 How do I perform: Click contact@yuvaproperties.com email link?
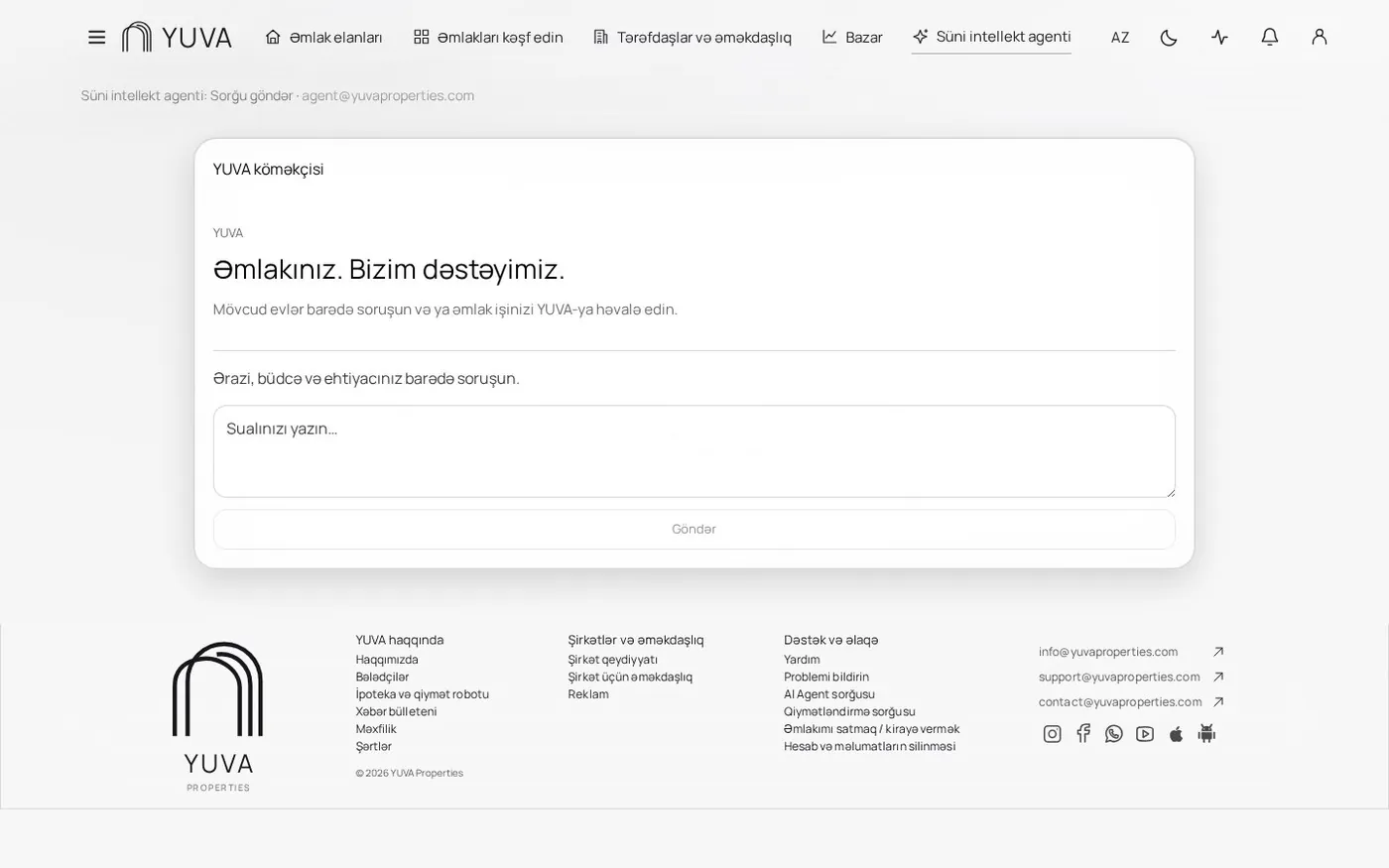coord(1120,701)
